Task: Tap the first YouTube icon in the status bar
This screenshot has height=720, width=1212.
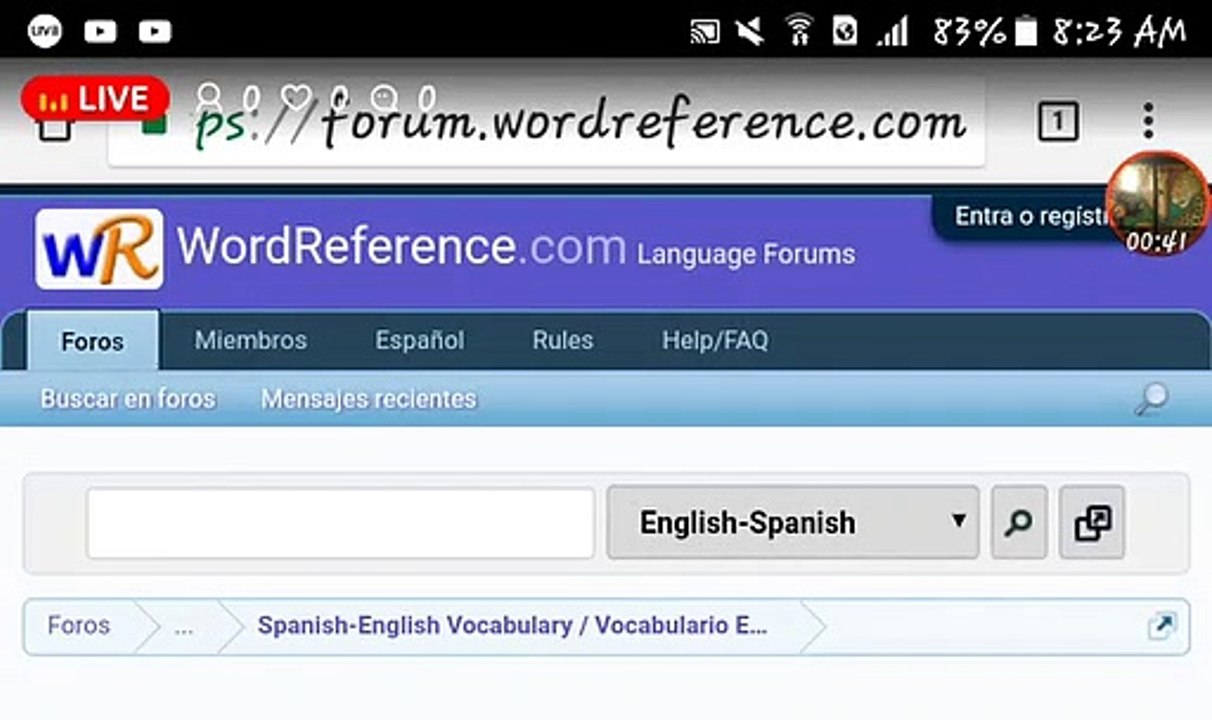Action: click(x=100, y=31)
